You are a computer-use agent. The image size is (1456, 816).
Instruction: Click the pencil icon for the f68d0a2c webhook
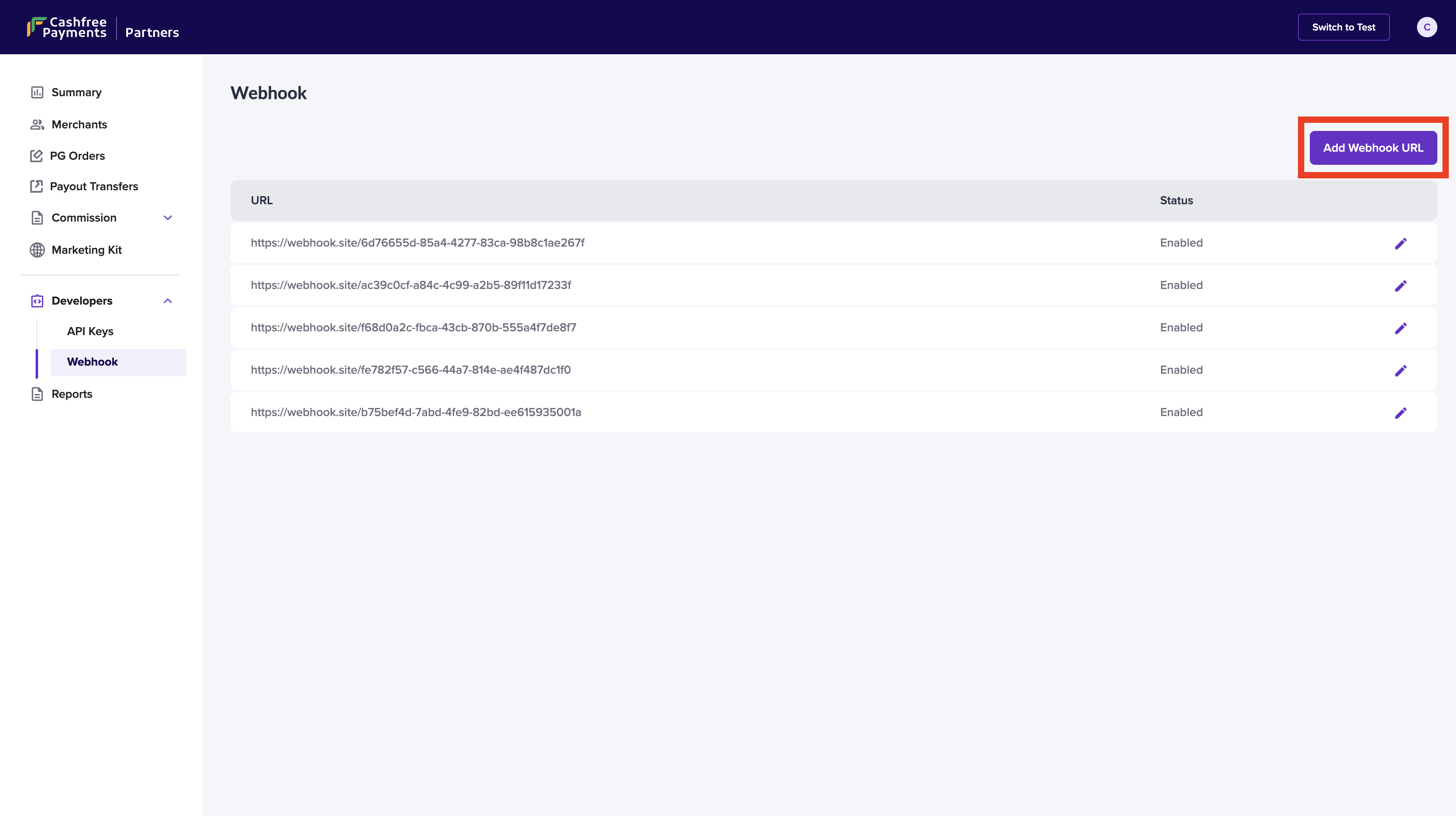(x=1400, y=328)
